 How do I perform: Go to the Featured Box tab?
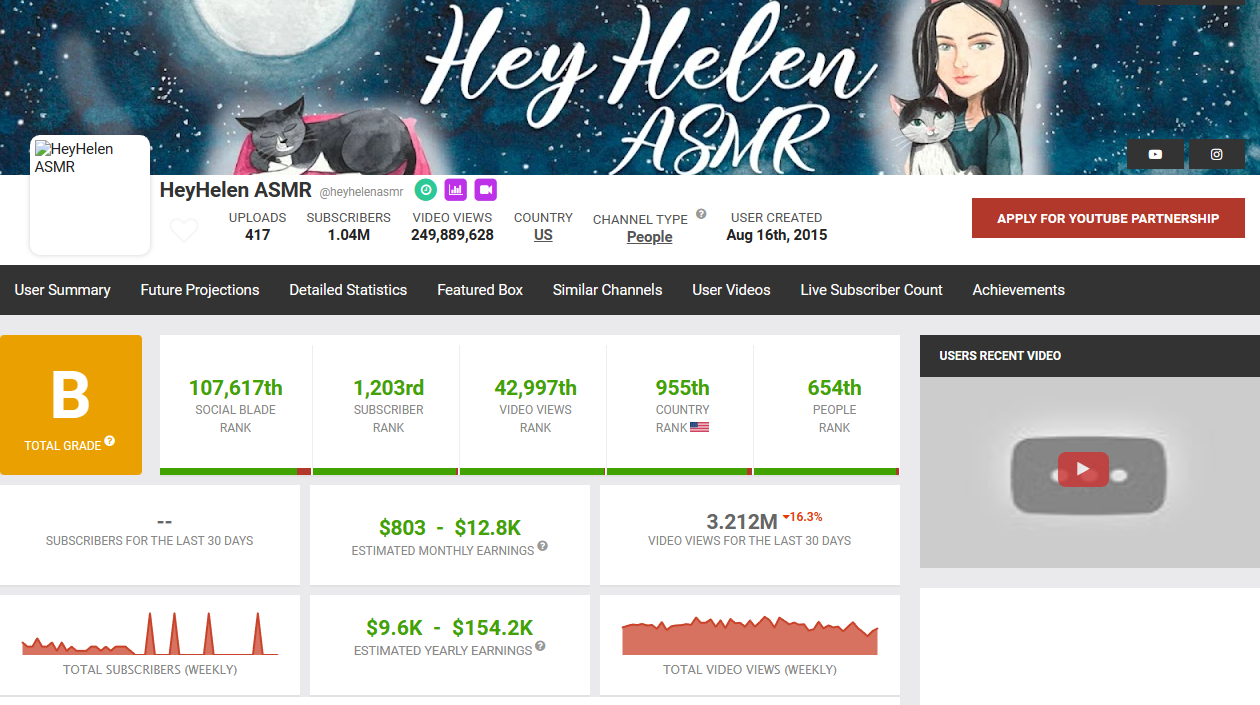[x=480, y=290]
